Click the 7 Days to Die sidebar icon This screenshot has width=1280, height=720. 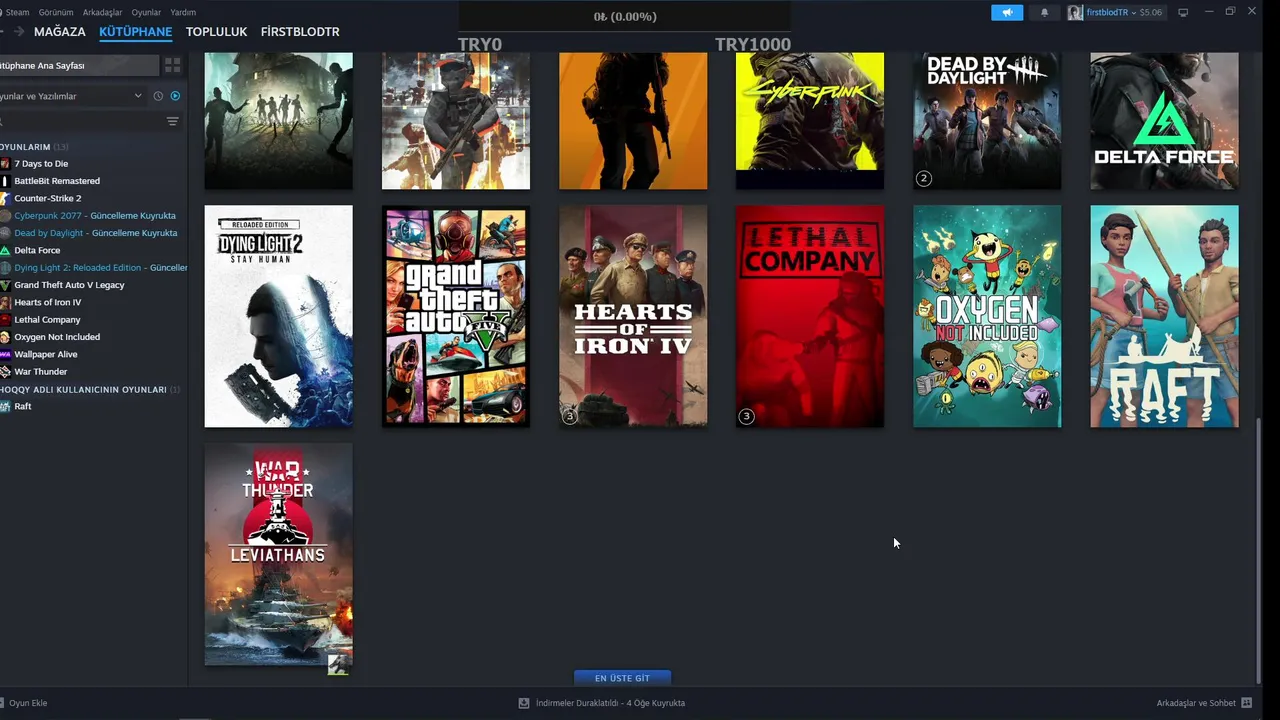pyautogui.click(x=5, y=163)
